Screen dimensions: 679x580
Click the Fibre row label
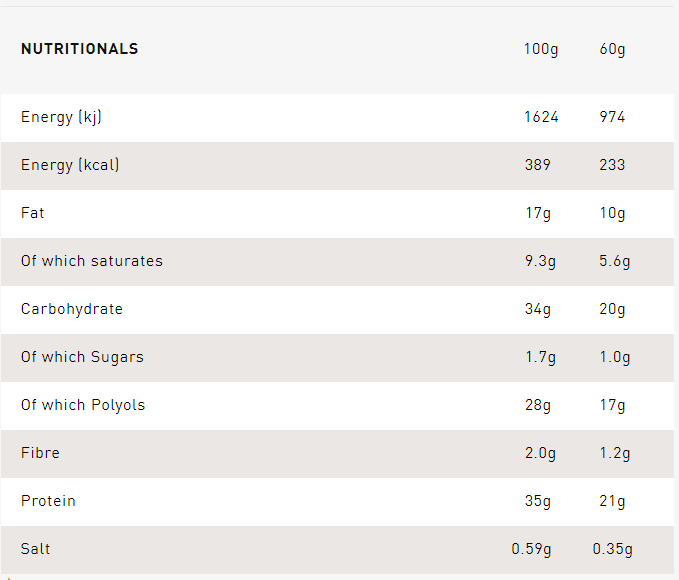click(x=40, y=453)
